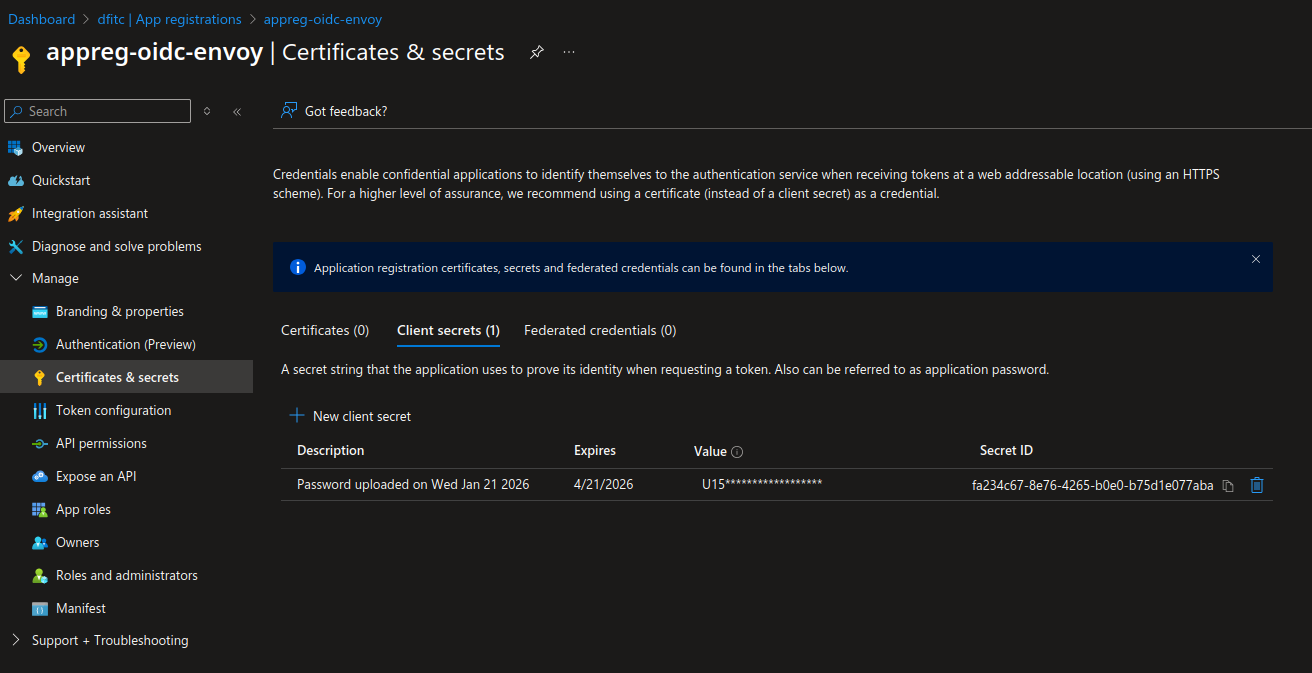
Task: Go to Dashboard breadcrumb link
Action: pyautogui.click(x=41, y=19)
